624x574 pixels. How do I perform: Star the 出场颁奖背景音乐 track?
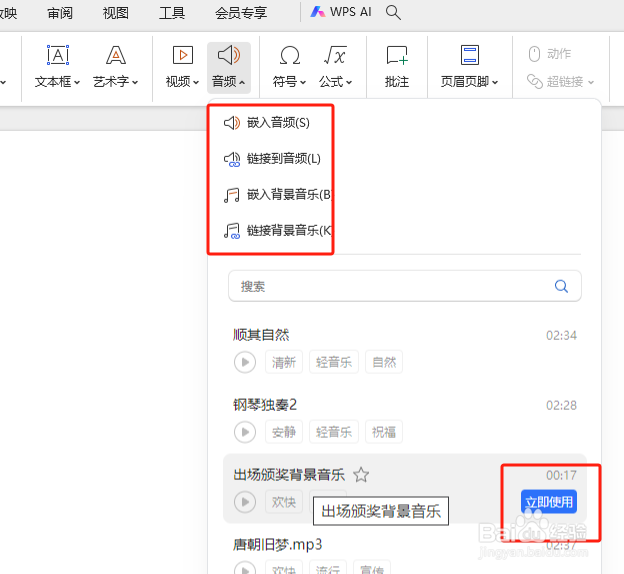361,474
